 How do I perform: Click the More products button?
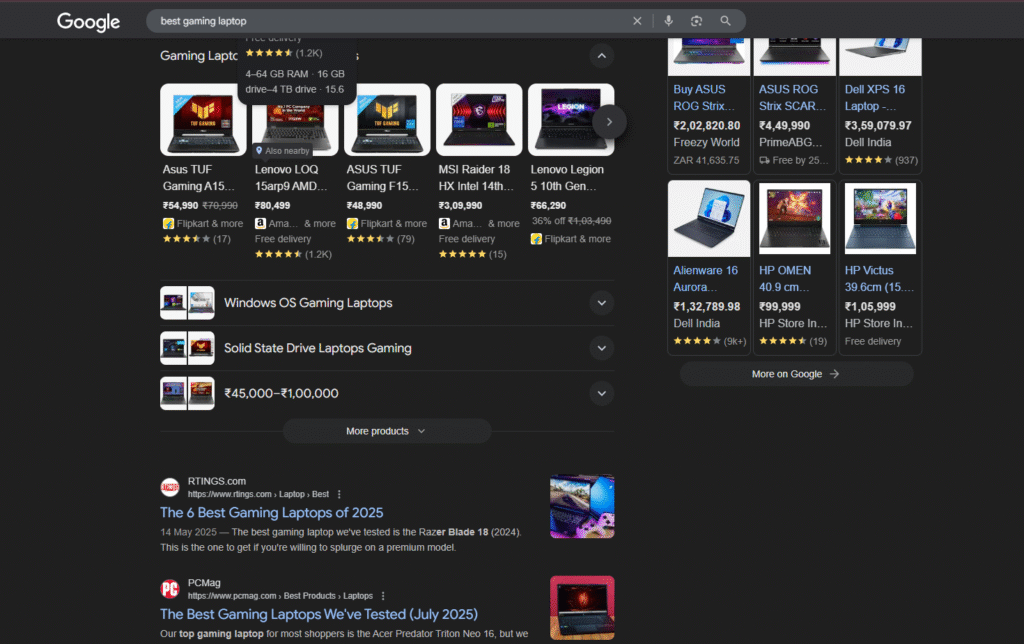point(387,431)
